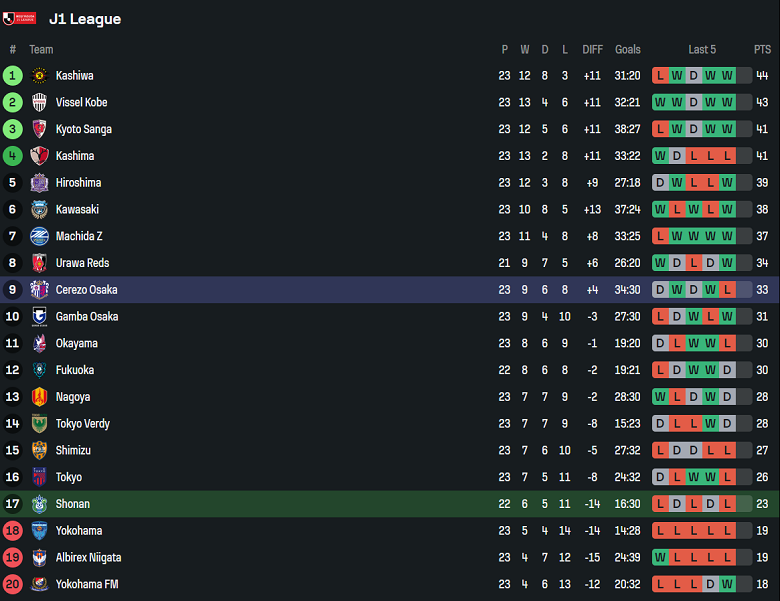This screenshot has width=780, height=601.
Task: Click the Tokyo Verdy team crest
Action: (39, 424)
